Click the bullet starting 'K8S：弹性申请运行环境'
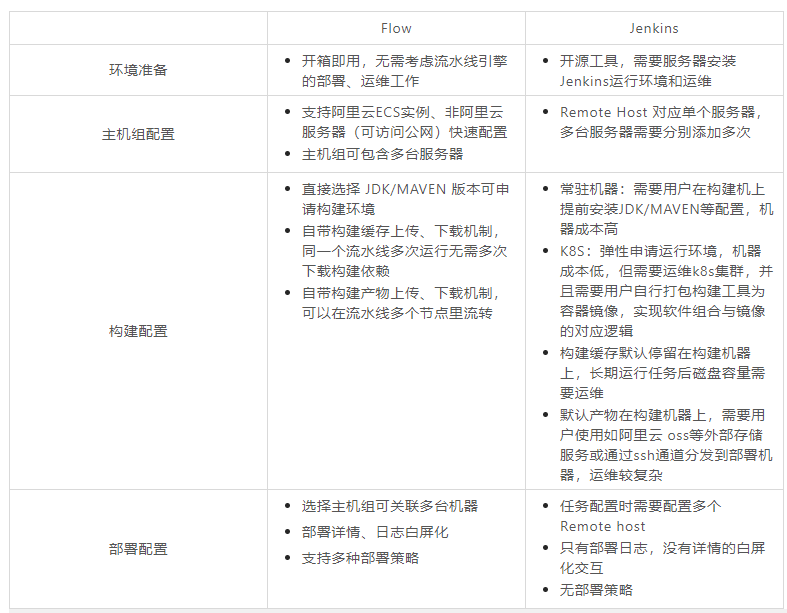Screen dimensions: 787x613 point(666,291)
